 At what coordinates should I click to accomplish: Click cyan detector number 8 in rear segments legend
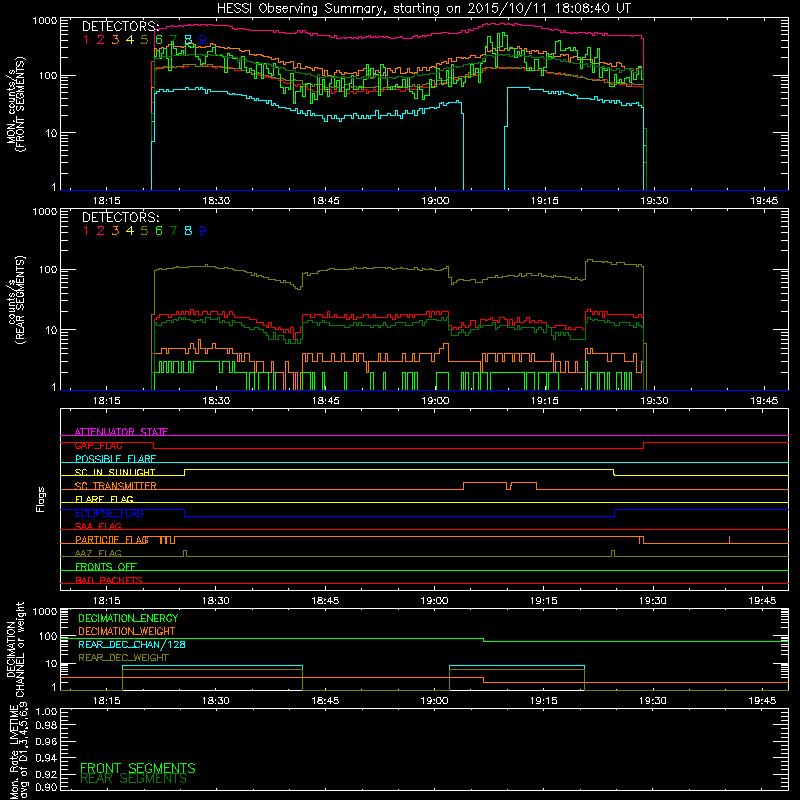tap(188, 231)
